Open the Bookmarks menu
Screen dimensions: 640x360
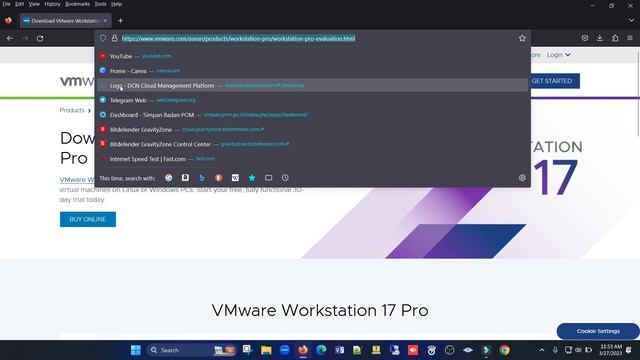[77, 4]
